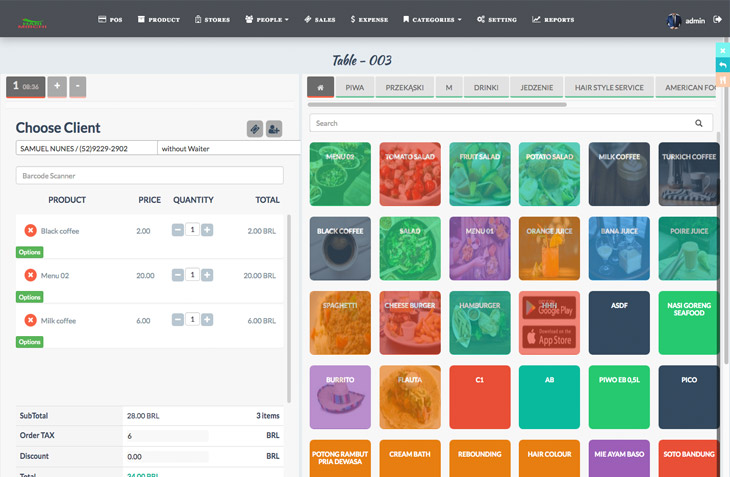Add Cheese Burger to the order

tap(410, 323)
